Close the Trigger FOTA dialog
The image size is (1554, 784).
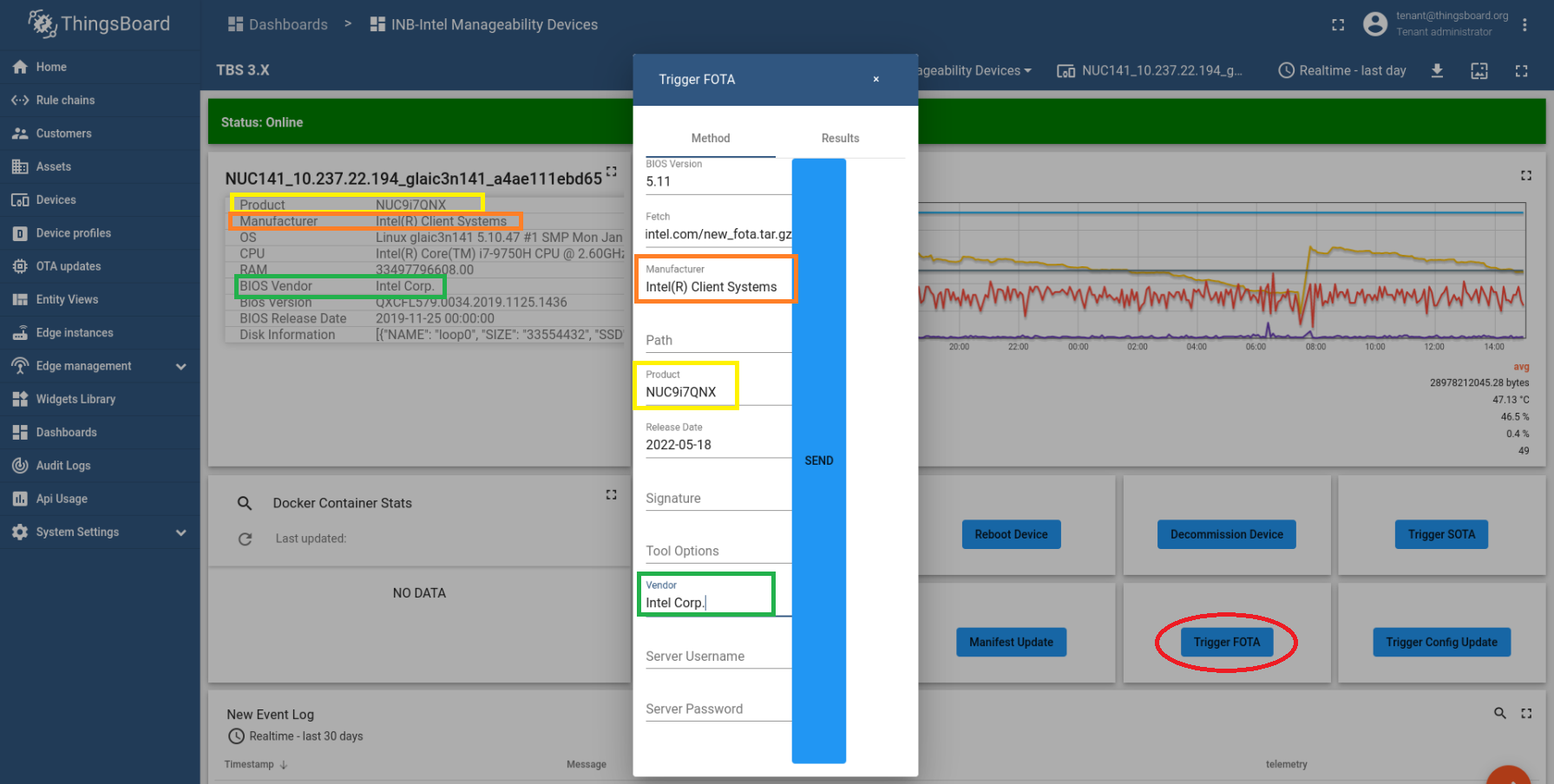876,79
